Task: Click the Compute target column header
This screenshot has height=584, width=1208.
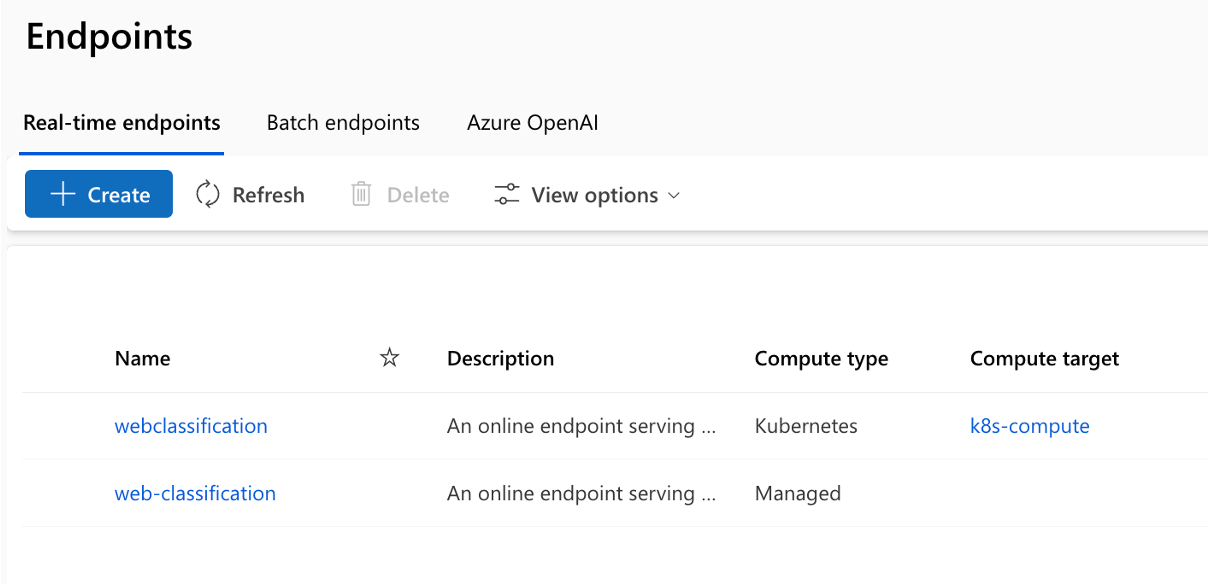Action: 1044,358
